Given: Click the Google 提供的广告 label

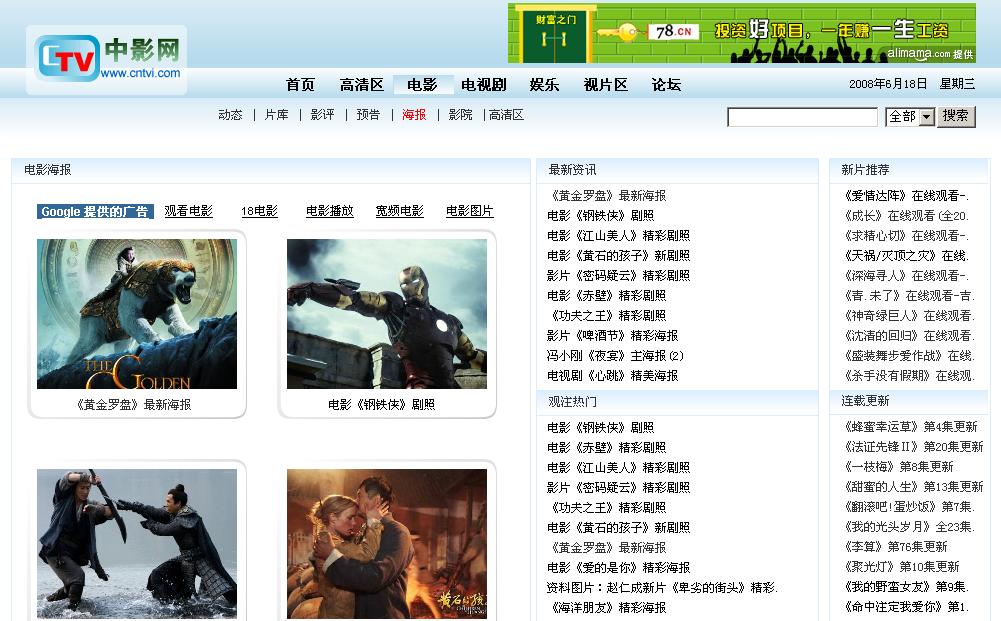Looking at the screenshot, I should tap(95, 211).
